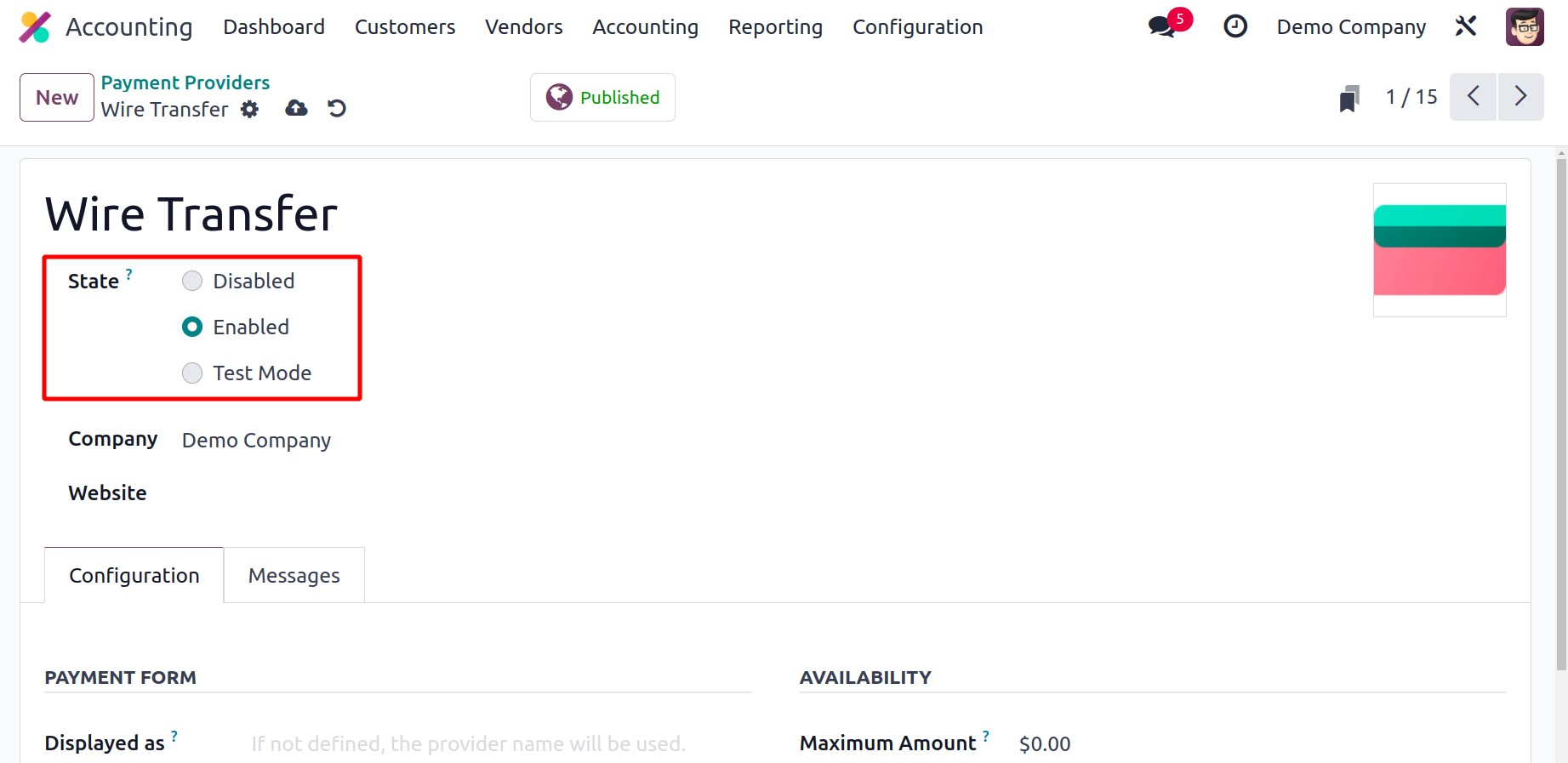Click the New record button
Image resolution: width=1568 pixels, height=763 pixels.
click(57, 98)
